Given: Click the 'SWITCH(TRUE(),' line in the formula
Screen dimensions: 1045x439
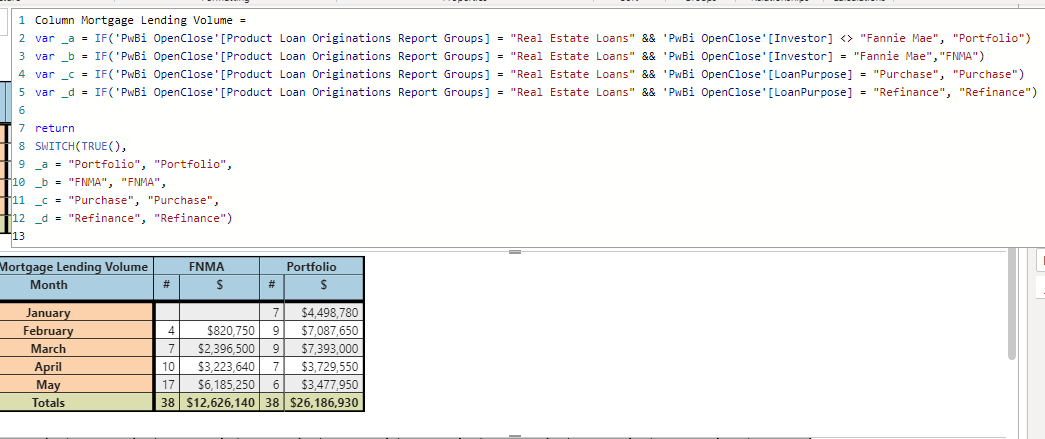Looking at the screenshot, I should click(81, 147).
